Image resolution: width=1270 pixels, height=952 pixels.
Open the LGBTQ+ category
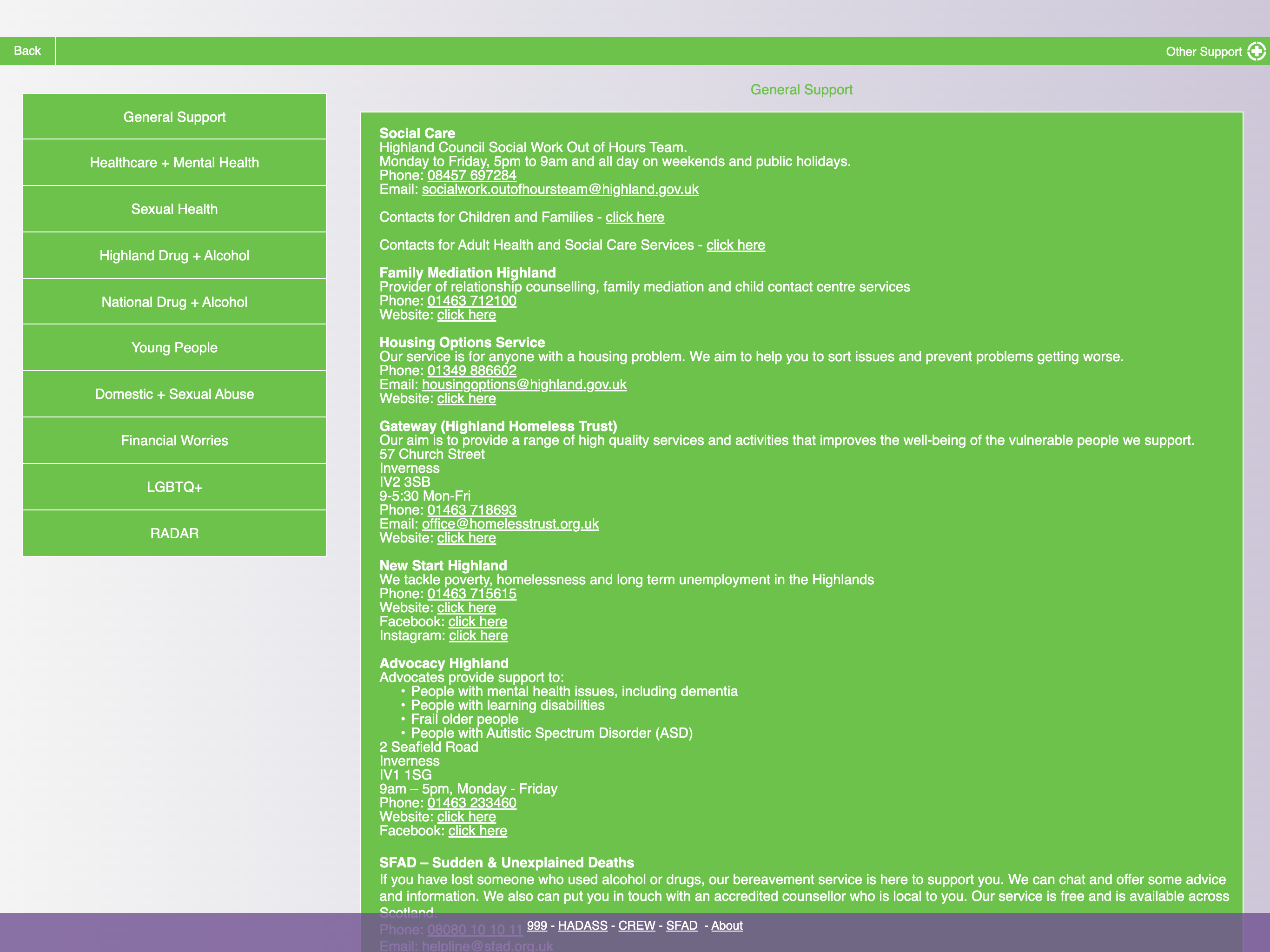[174, 487]
